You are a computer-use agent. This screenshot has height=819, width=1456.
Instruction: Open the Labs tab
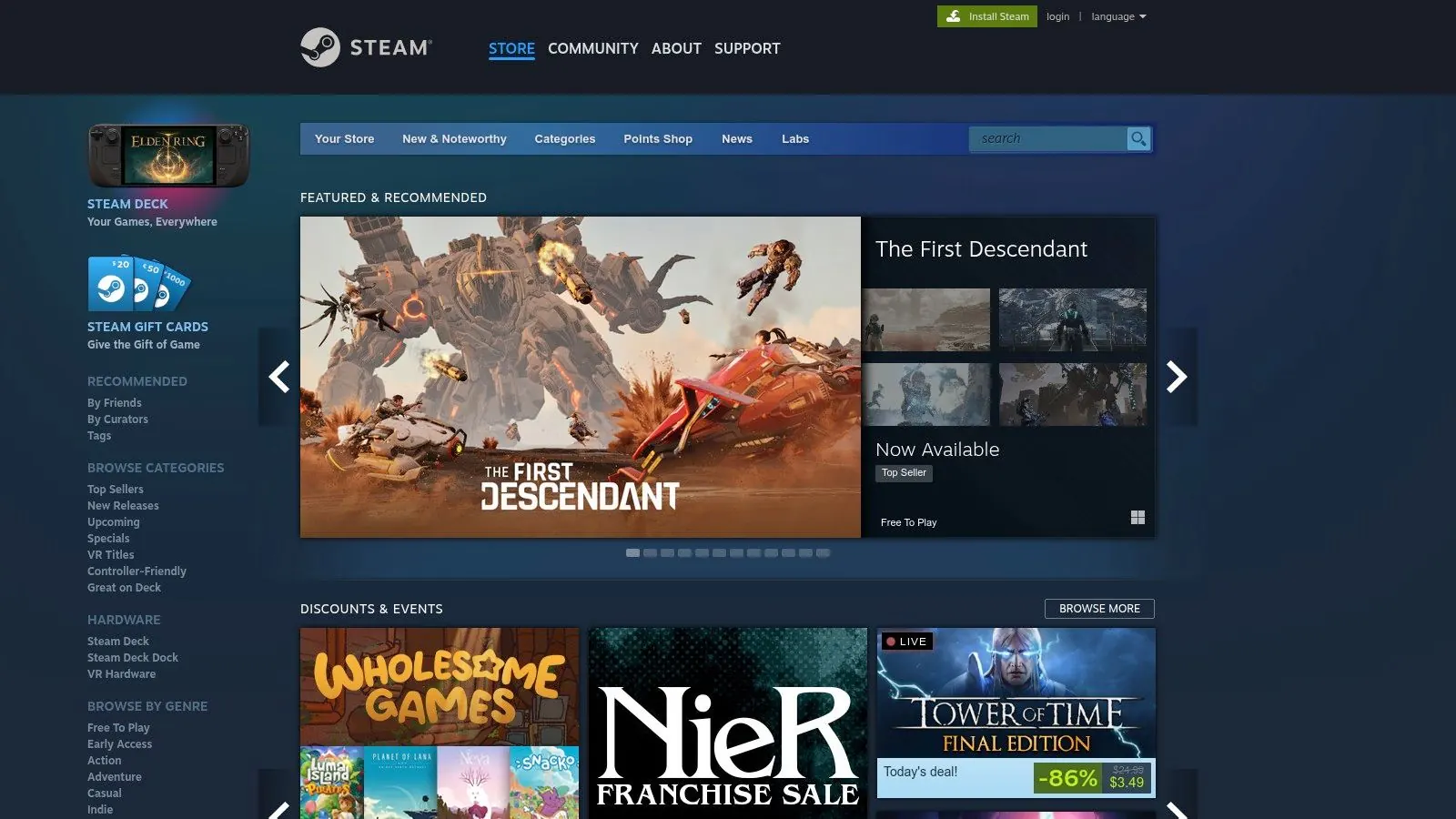coord(795,138)
